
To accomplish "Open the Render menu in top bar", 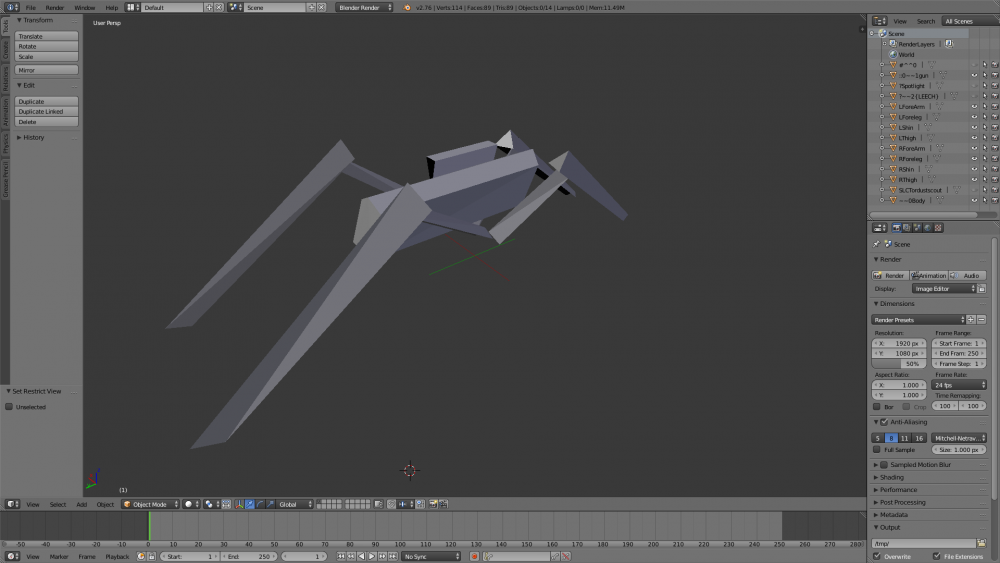I will [55, 7].
